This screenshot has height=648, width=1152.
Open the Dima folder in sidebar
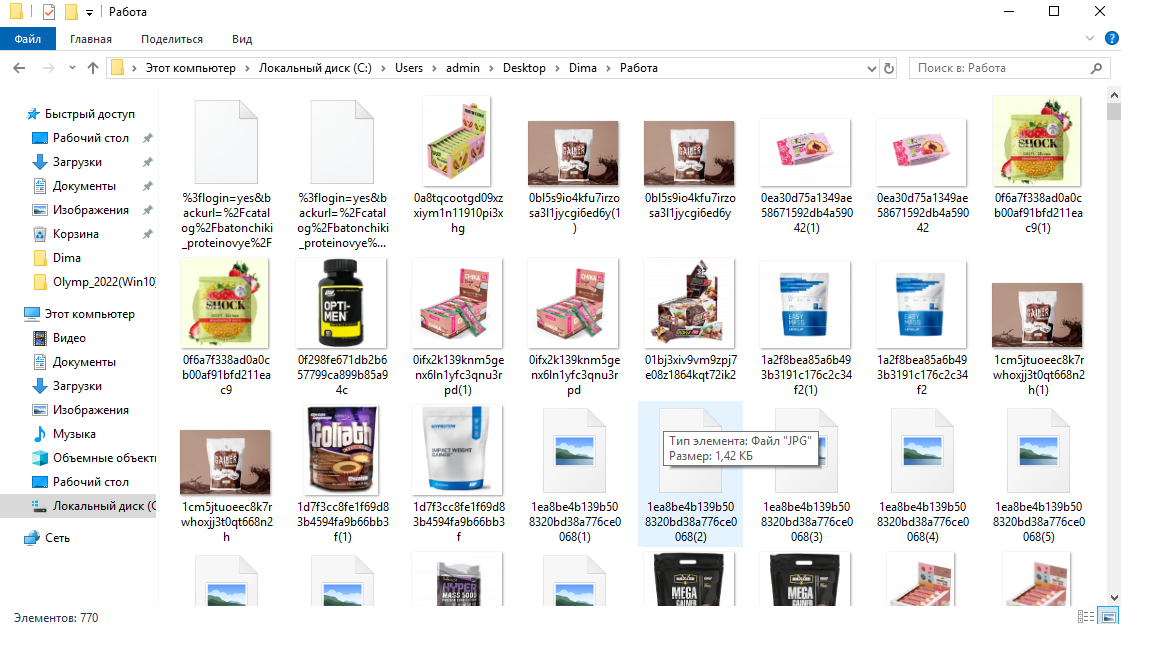(x=66, y=258)
